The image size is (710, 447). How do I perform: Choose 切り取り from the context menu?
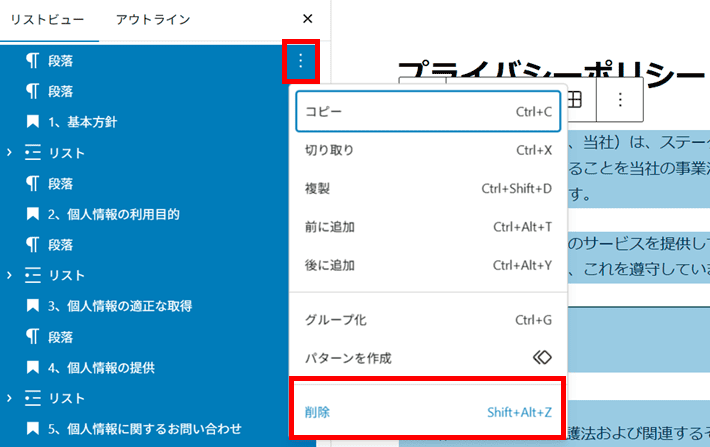coord(428,151)
